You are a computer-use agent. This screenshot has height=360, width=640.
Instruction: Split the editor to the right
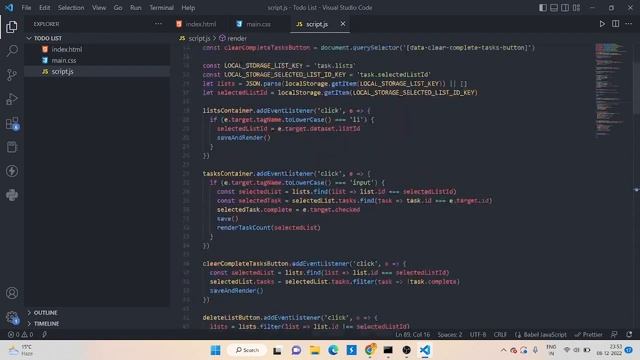pos(616,24)
